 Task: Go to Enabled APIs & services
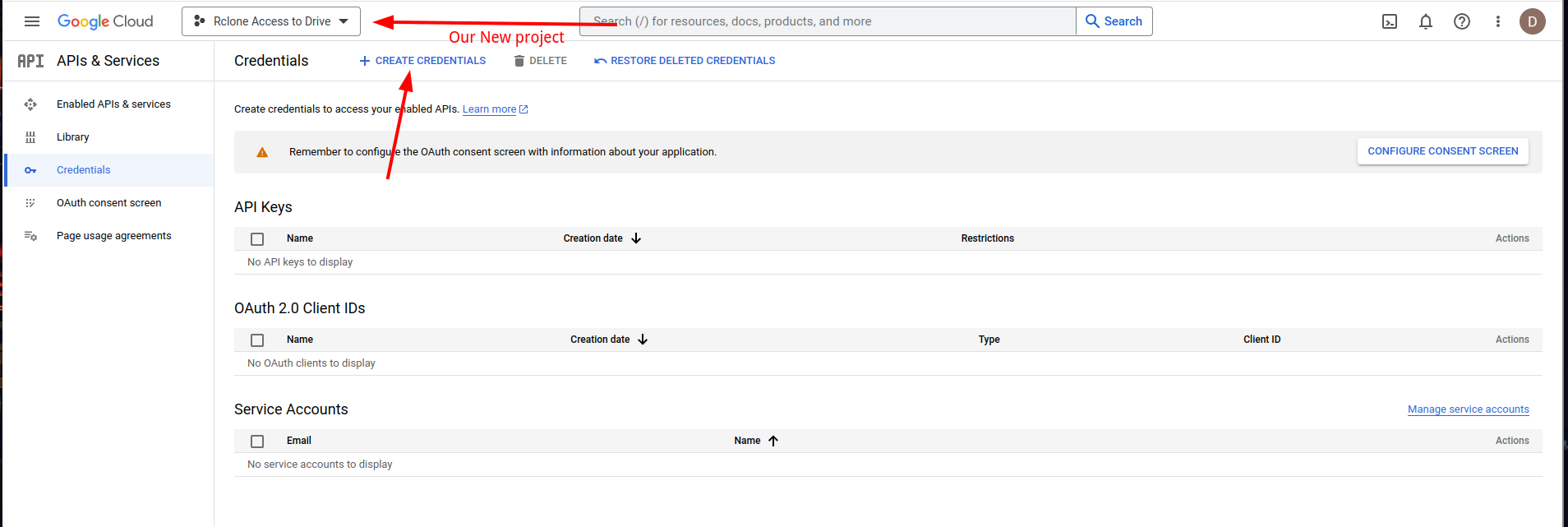click(113, 104)
